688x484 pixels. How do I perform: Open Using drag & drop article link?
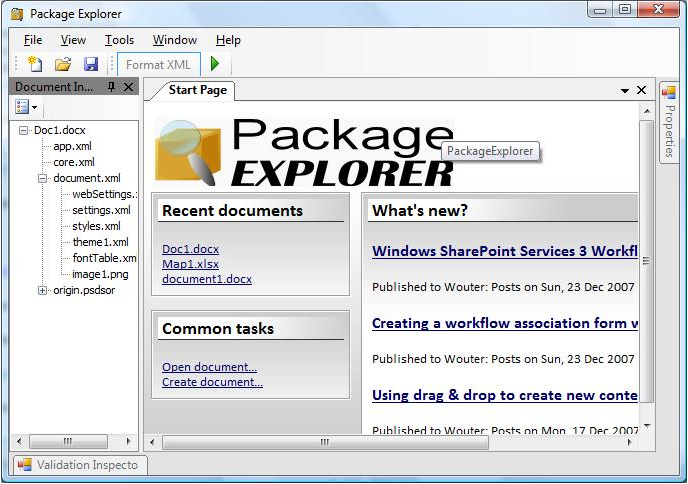pos(505,395)
